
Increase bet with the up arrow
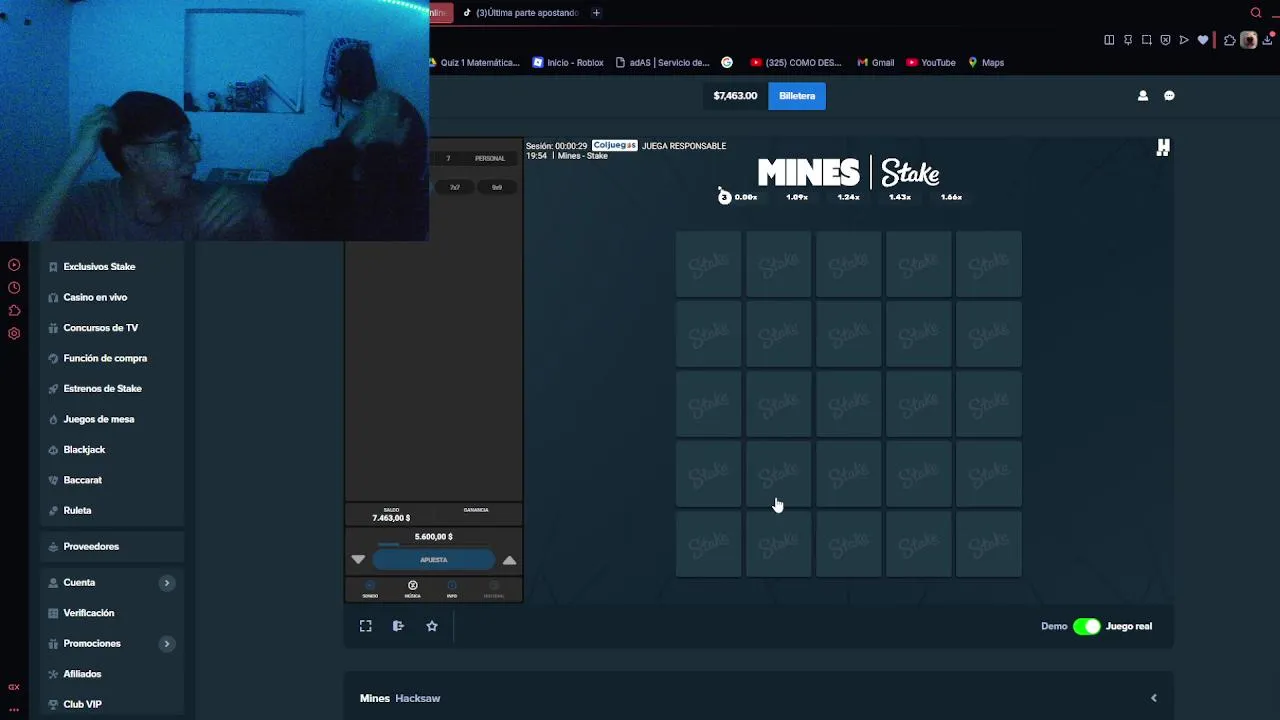[x=510, y=560]
